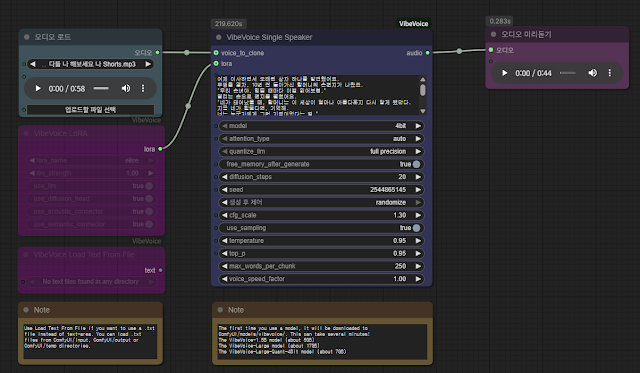Cycle lora_name forward with right arrow
The height and width of the screenshot is (373, 640).
151,160
